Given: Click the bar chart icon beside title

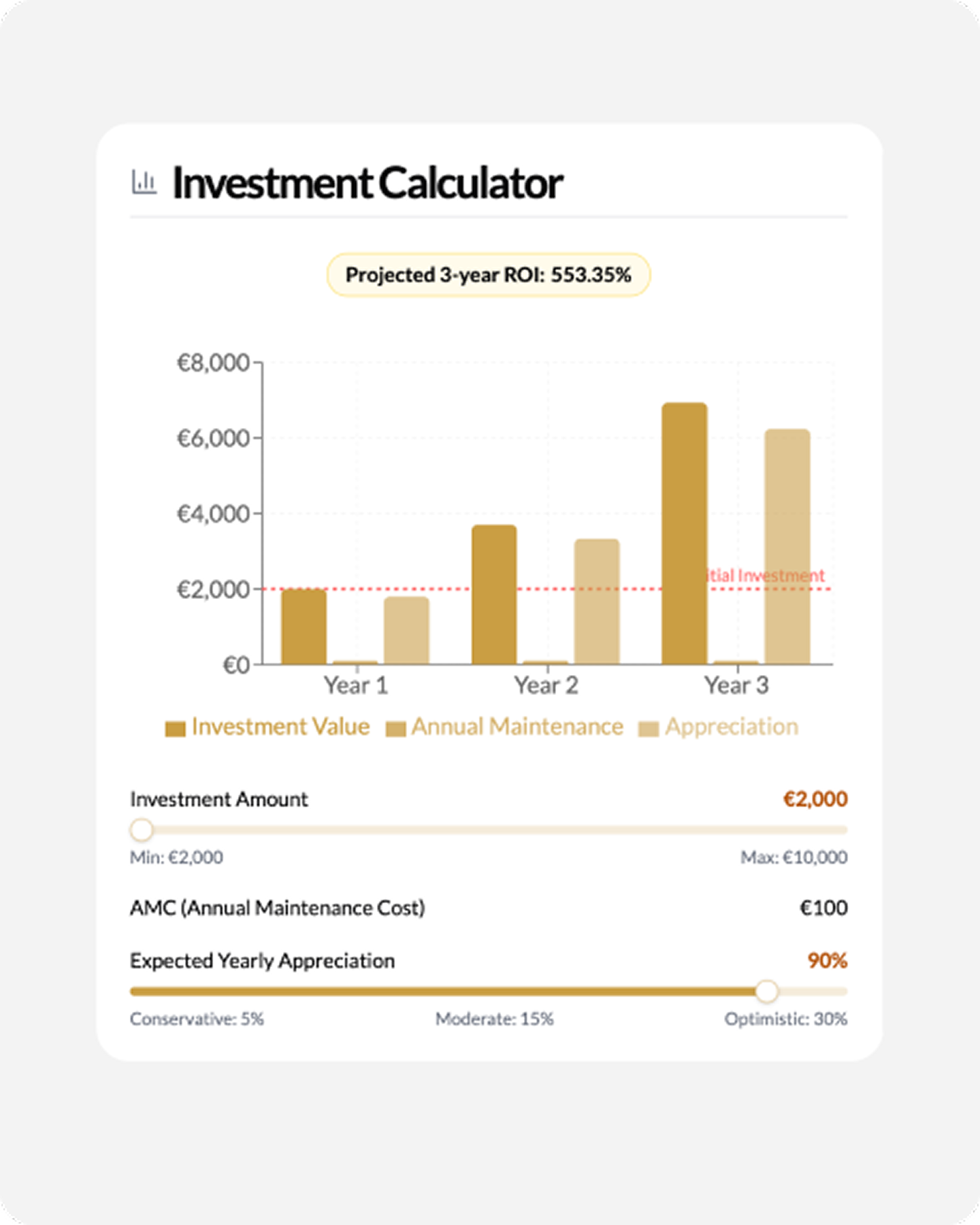Looking at the screenshot, I should click(144, 182).
